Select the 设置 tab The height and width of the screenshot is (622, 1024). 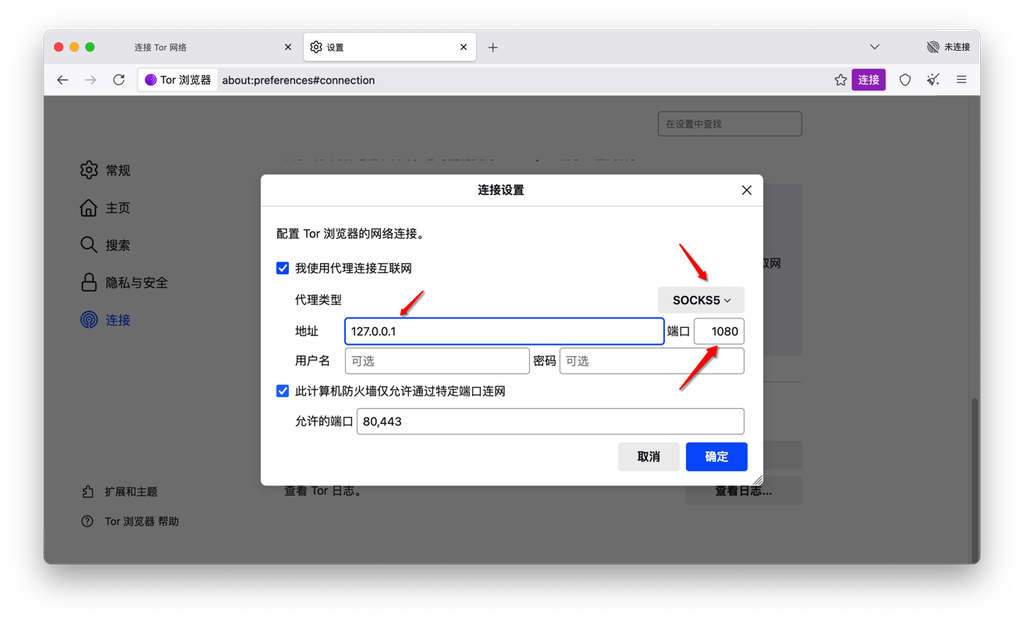390,47
